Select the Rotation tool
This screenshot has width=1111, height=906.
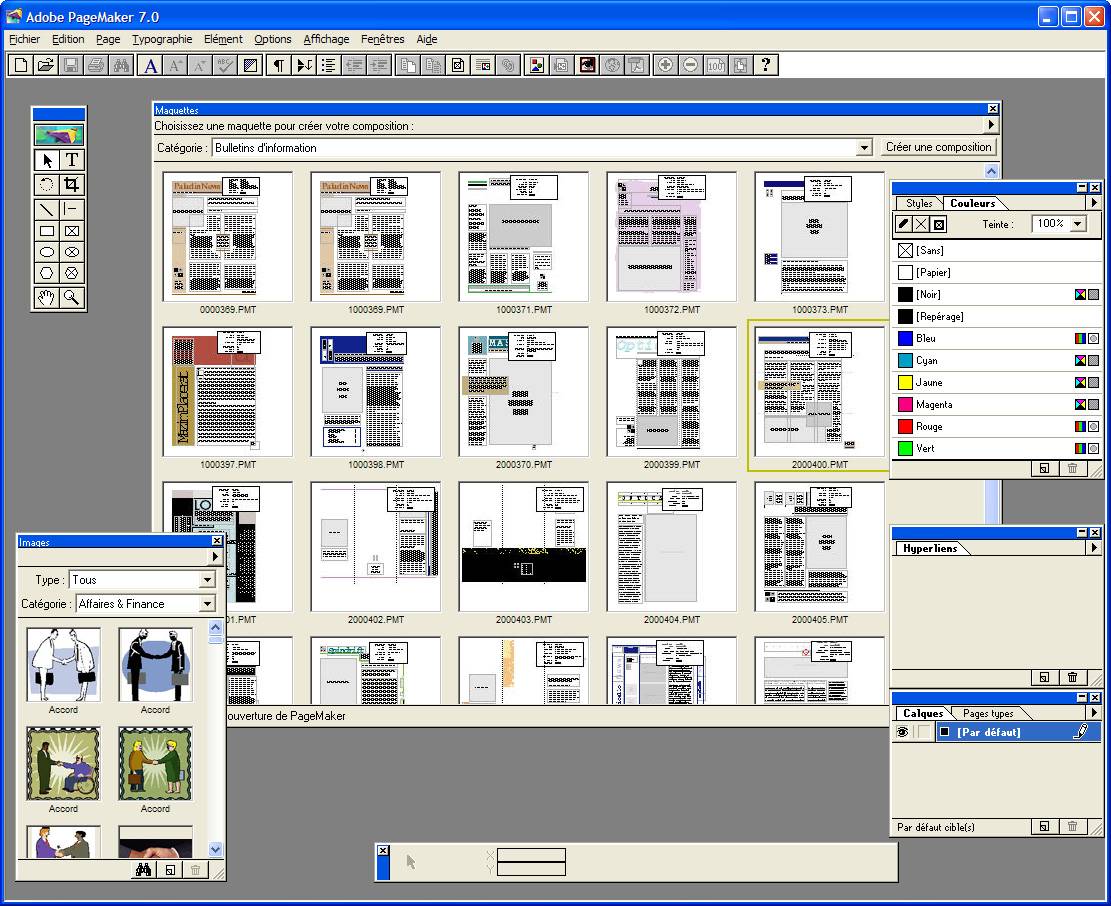[x=45, y=184]
